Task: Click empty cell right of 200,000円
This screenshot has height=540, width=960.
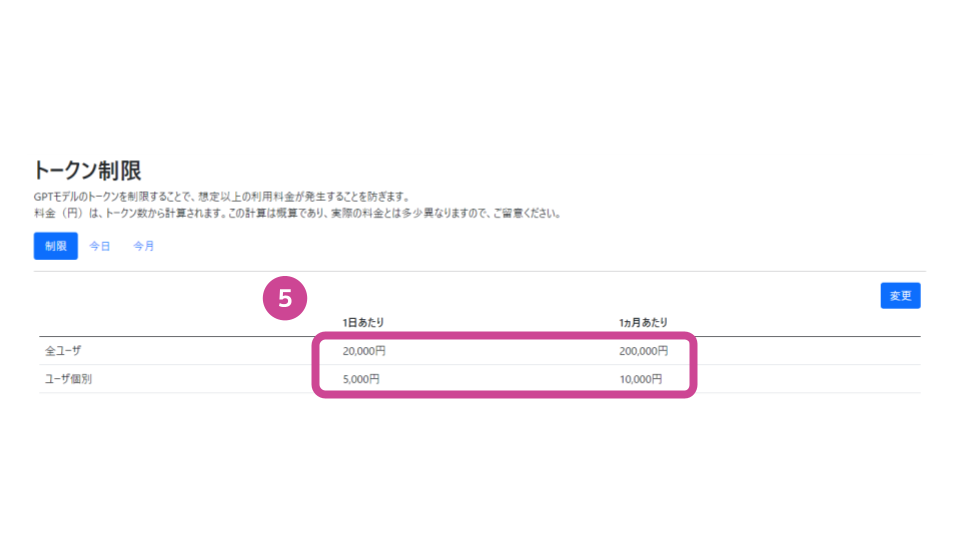Action: click(808, 351)
